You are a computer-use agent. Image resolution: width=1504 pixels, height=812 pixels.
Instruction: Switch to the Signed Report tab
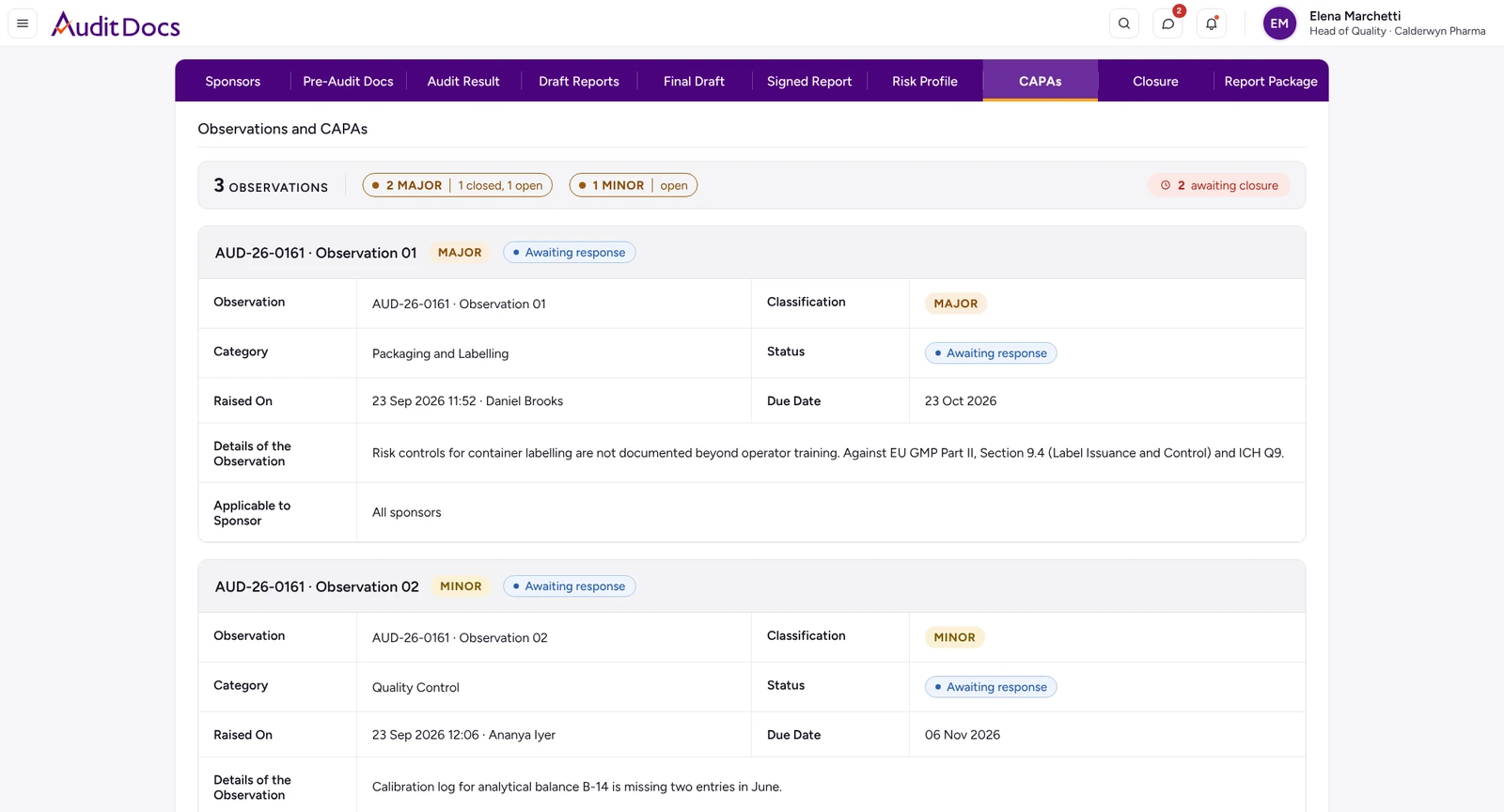coord(809,81)
